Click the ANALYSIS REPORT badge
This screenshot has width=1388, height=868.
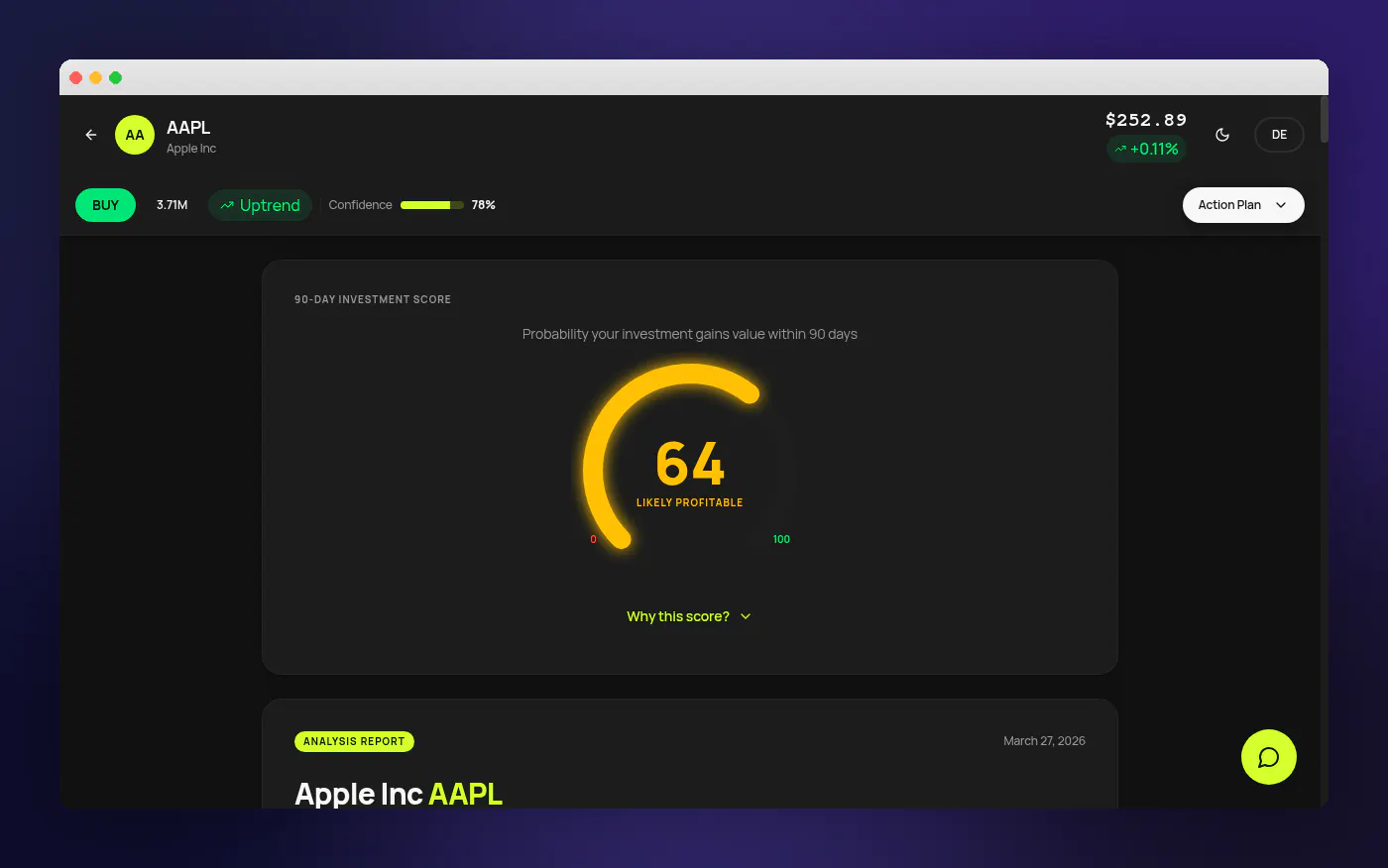(354, 741)
